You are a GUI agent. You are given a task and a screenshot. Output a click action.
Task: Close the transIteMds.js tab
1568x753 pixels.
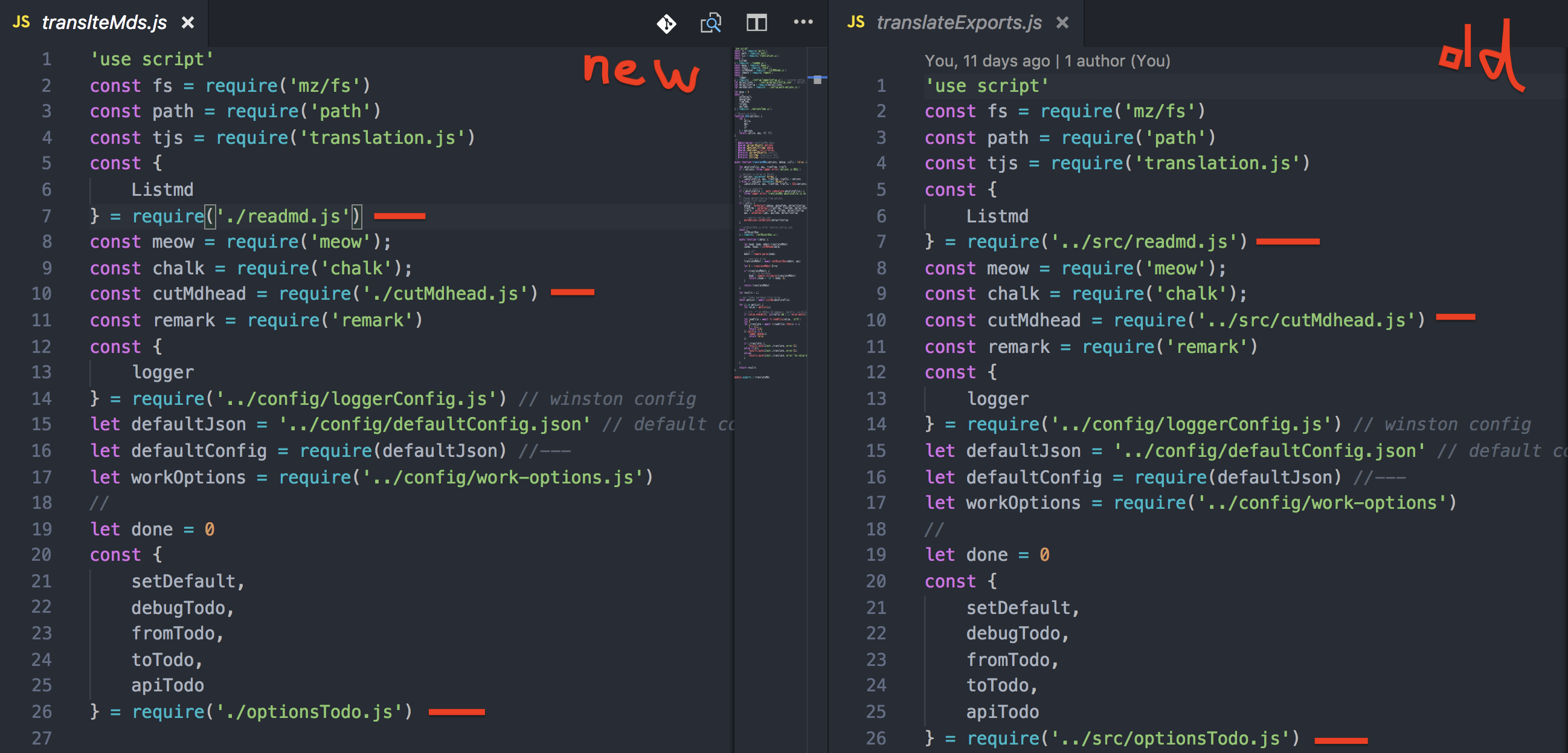point(188,23)
